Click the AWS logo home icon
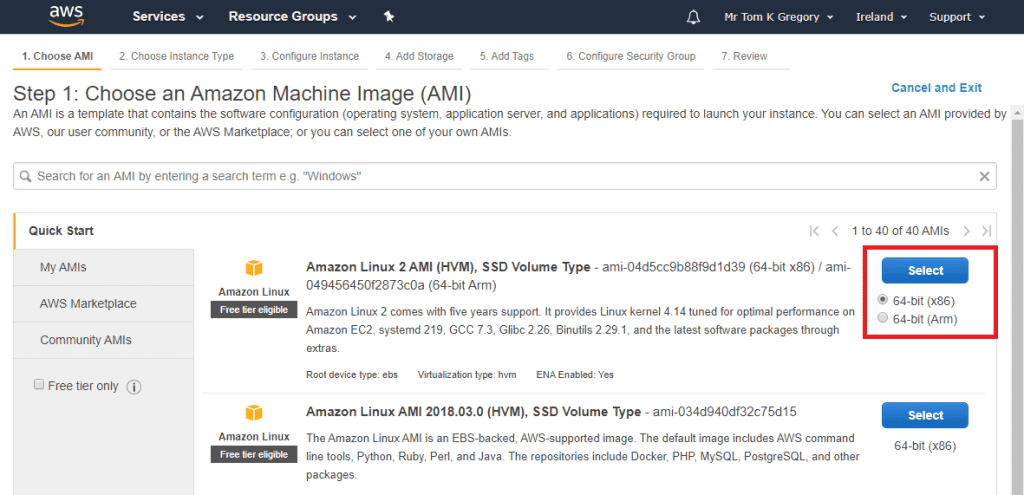Screen dimensions: 1024x495 pos(68,17)
